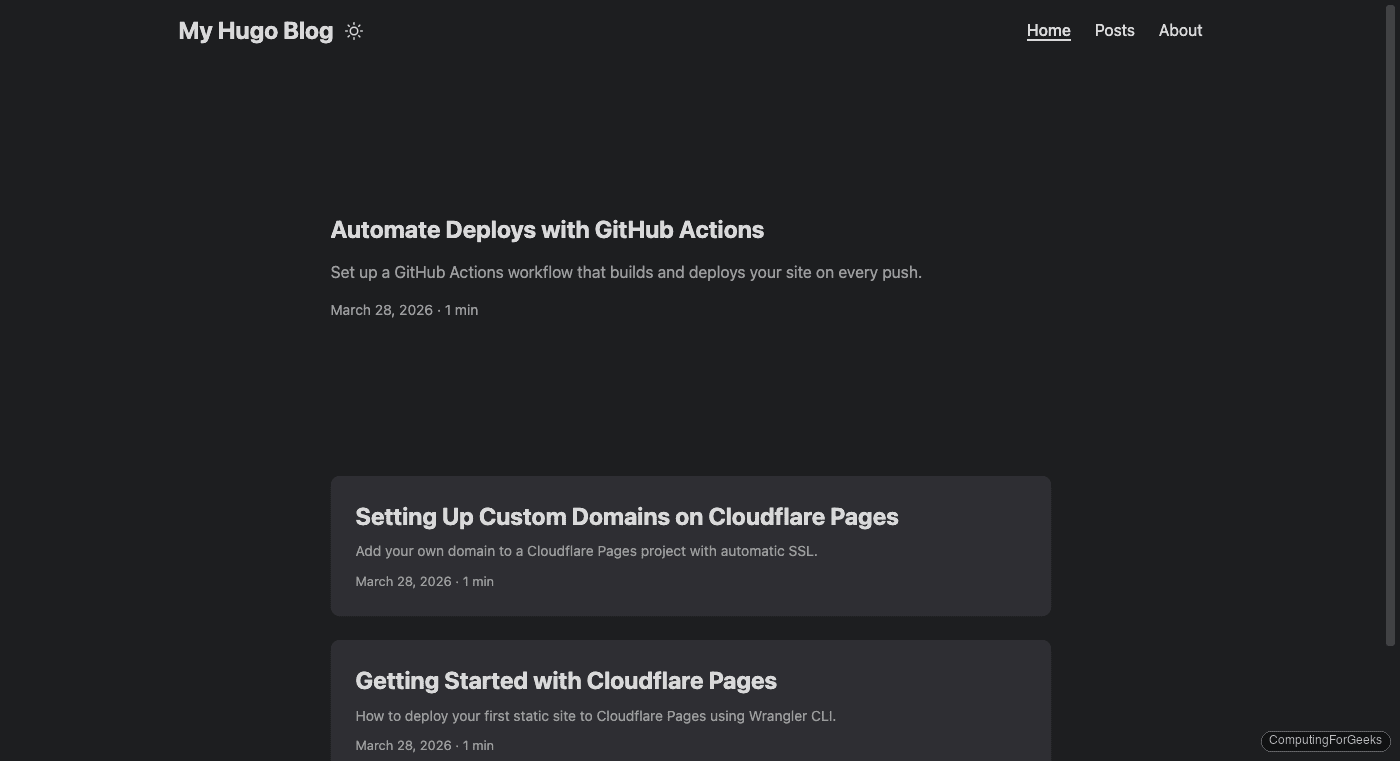1400x761 pixels.
Task: Click the theme switcher next to the blog title
Action: point(353,31)
